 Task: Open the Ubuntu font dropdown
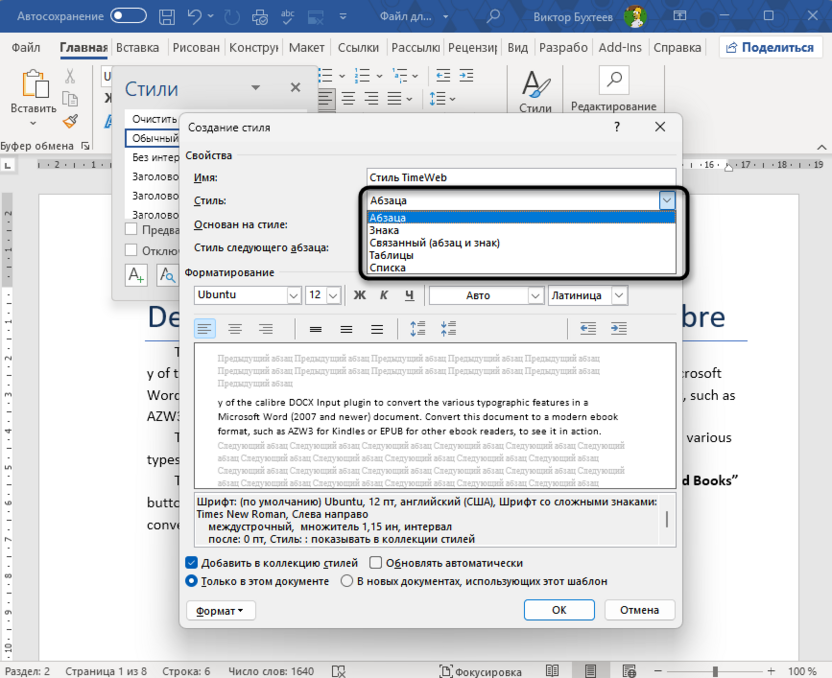[292, 295]
